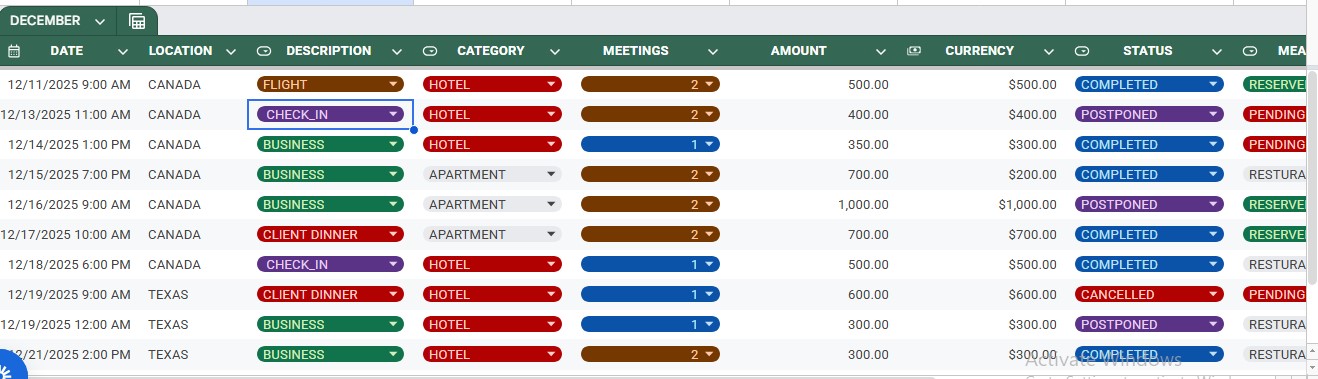Open CLIENT DINNER chip in 12/19/2025 9:00 AM row
1318x379 pixels.
[394, 295]
